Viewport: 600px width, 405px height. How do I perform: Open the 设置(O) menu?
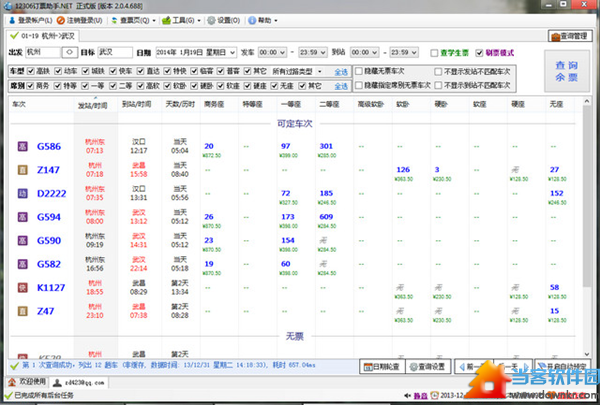(224, 20)
